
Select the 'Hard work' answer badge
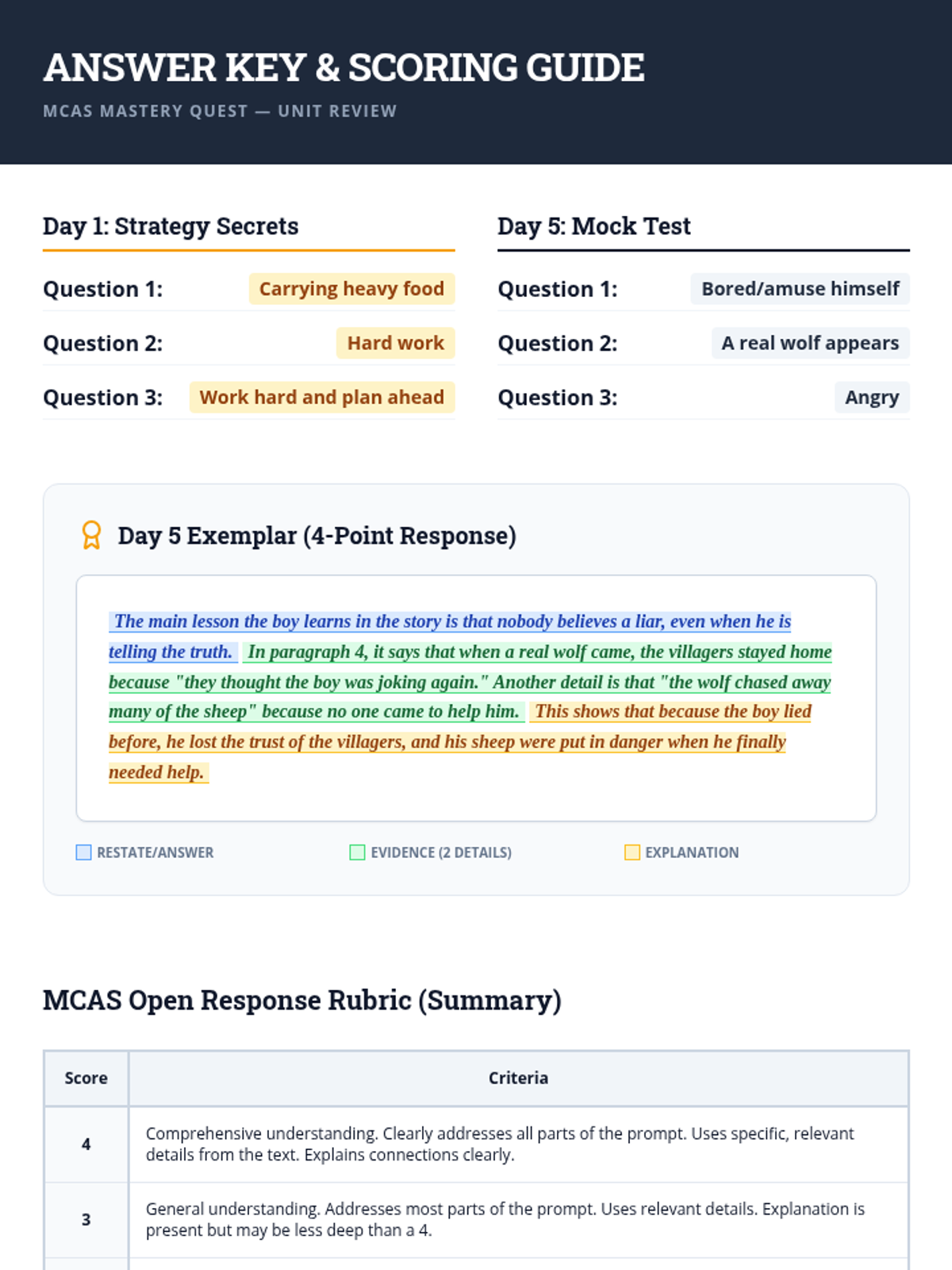[395, 343]
